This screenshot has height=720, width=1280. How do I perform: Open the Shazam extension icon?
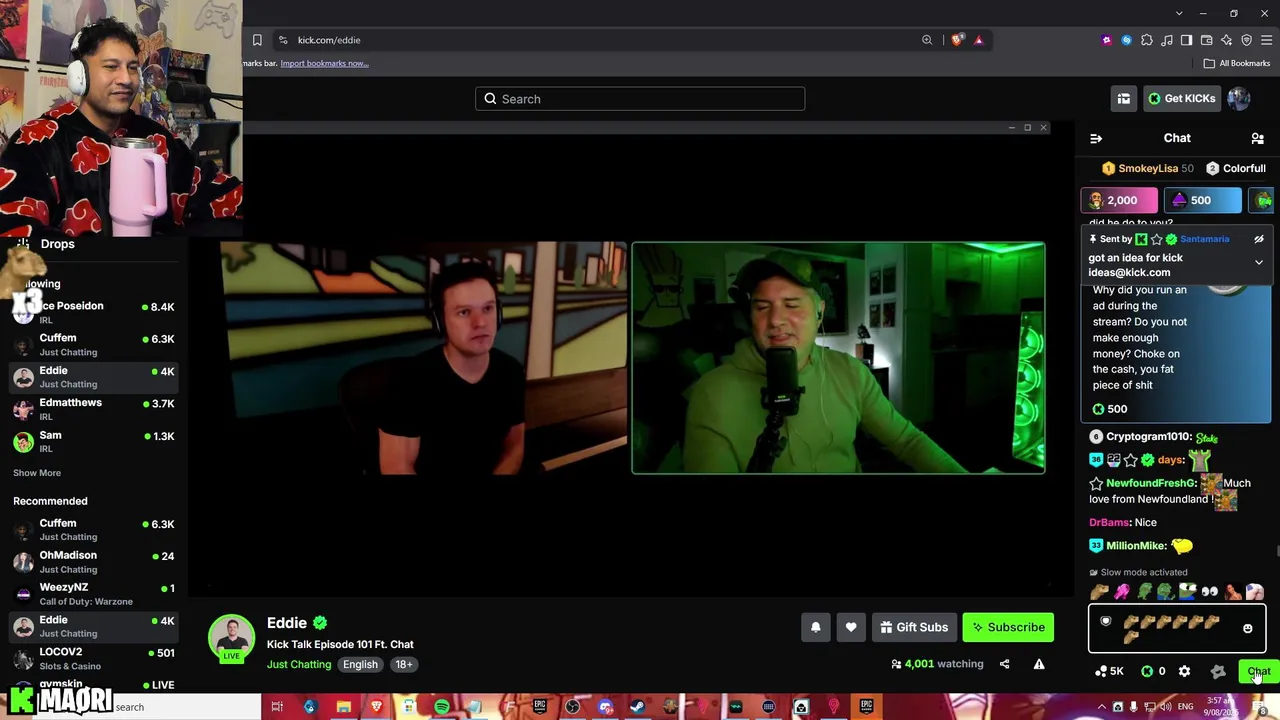pos(1126,40)
